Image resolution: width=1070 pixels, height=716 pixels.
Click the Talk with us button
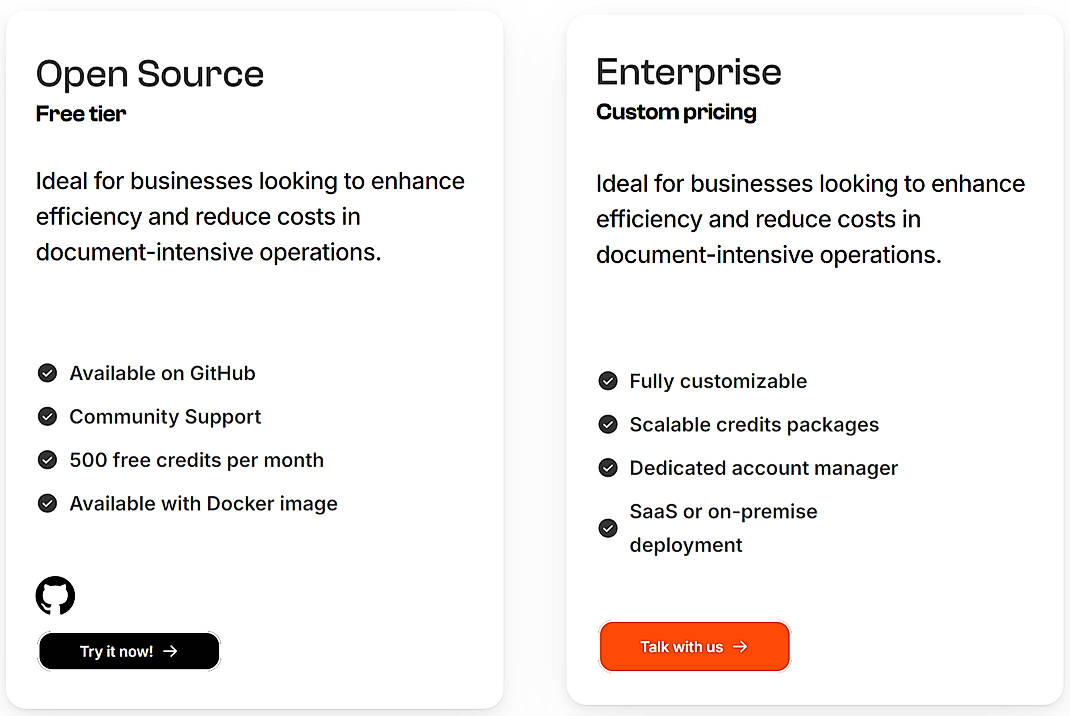tap(694, 646)
